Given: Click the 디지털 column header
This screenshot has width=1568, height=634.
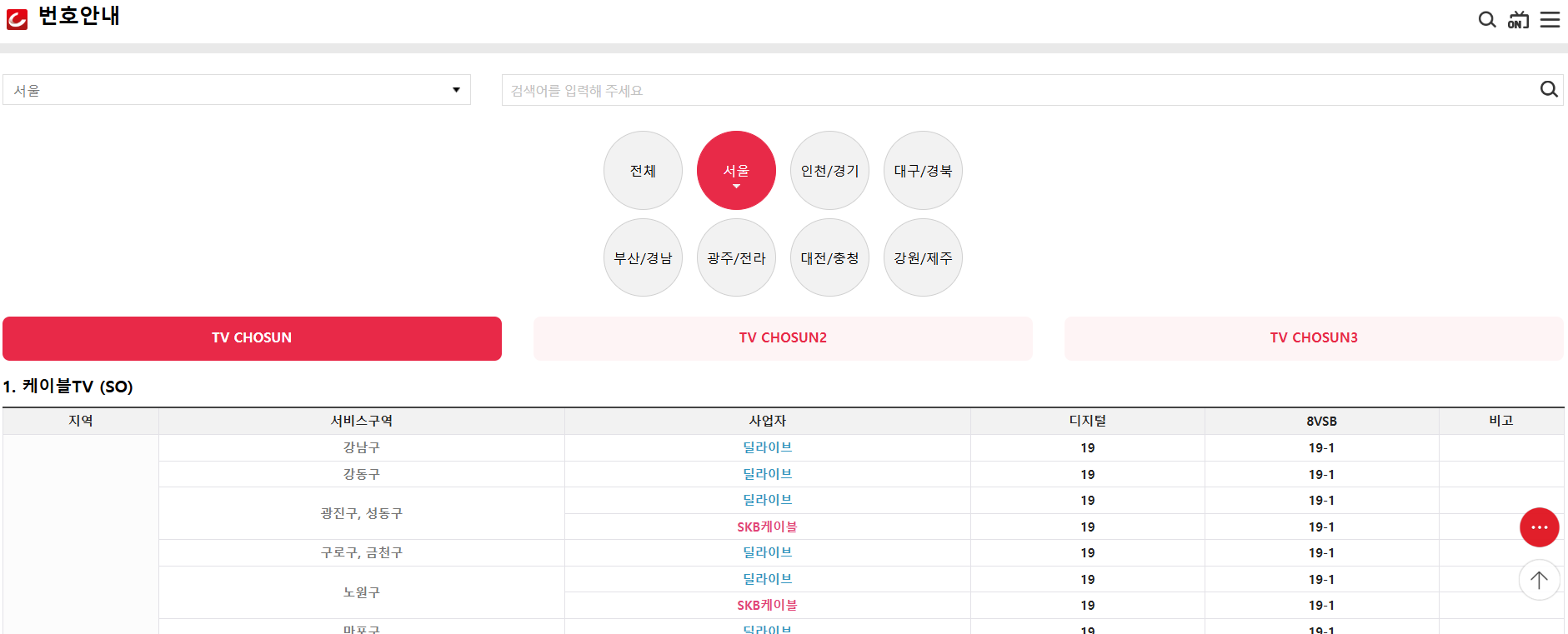Looking at the screenshot, I should click(1088, 421).
